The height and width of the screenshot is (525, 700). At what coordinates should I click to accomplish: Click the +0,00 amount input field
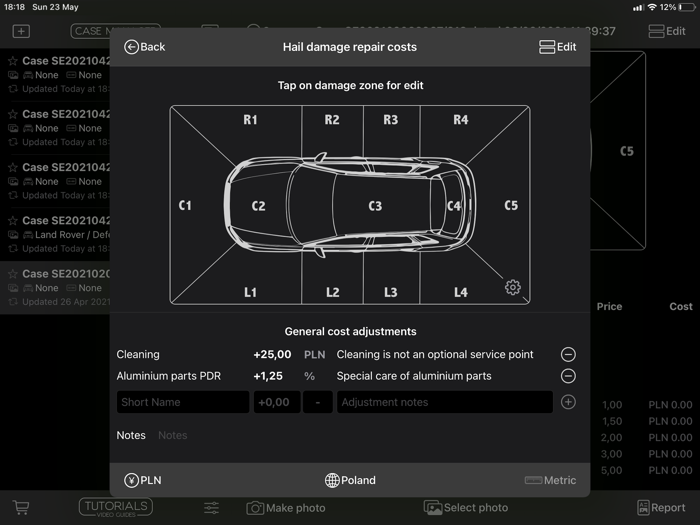pyautogui.click(x=277, y=402)
